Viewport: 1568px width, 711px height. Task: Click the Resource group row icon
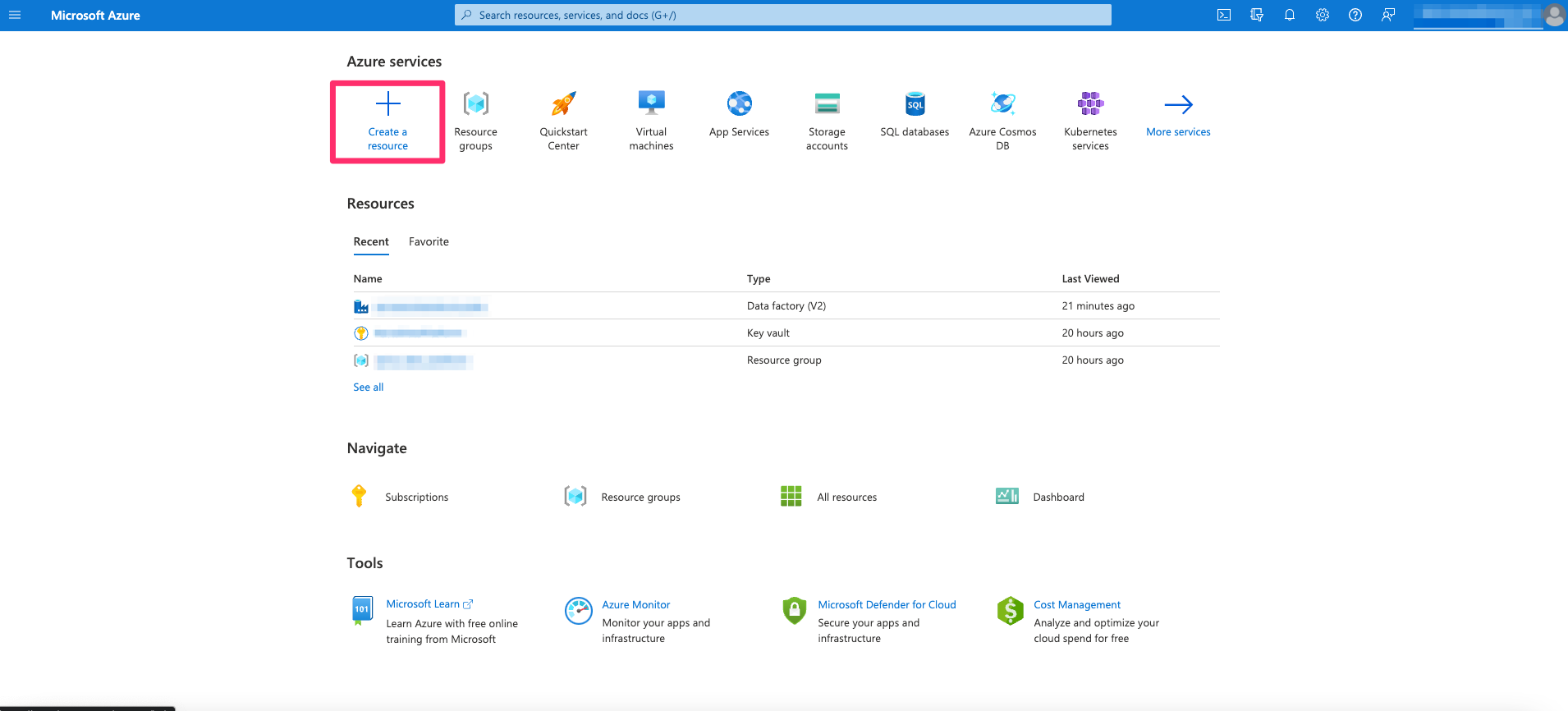tap(361, 360)
